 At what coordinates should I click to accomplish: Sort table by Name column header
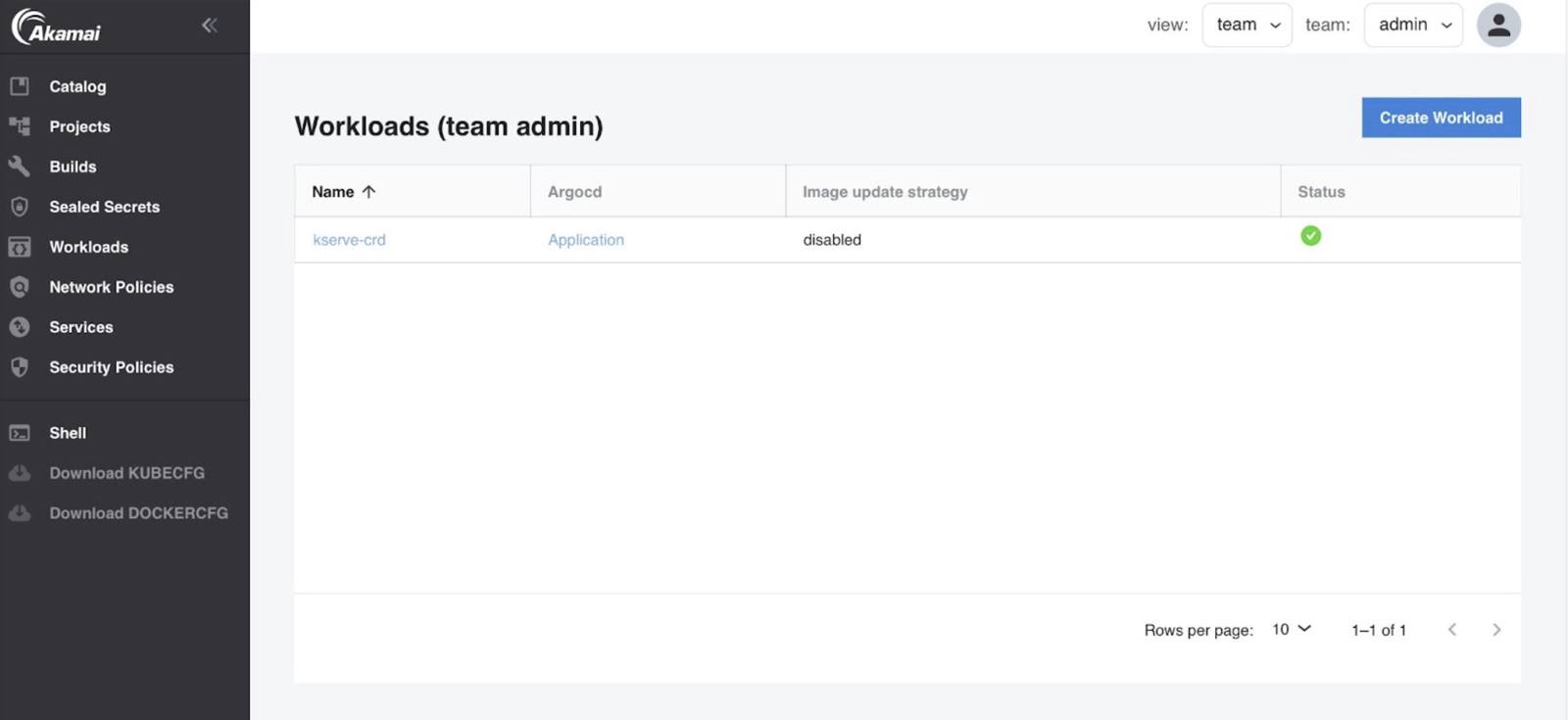tap(333, 192)
